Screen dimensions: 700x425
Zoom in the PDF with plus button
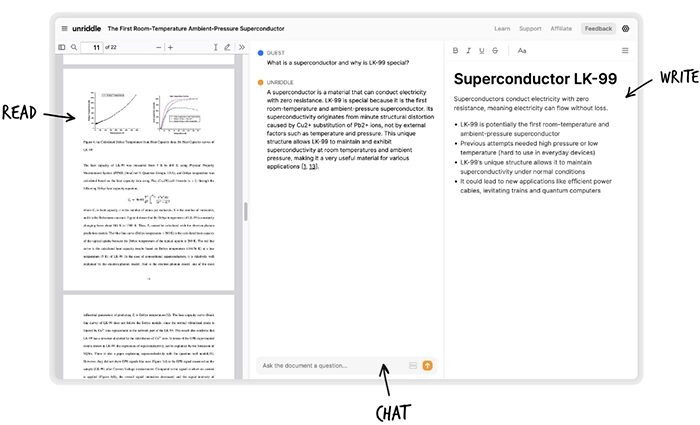[x=170, y=47]
